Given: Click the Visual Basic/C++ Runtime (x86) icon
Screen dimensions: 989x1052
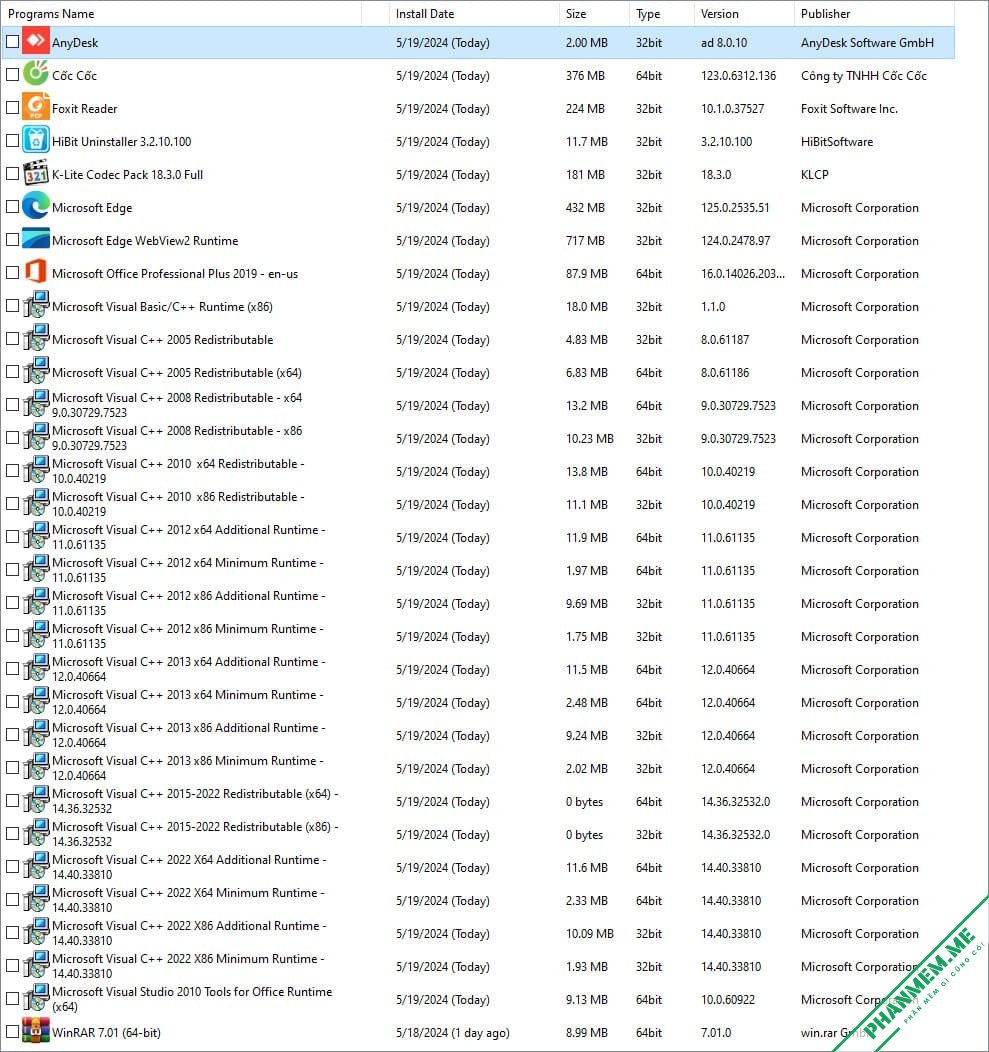Looking at the screenshot, I should click(x=36, y=305).
